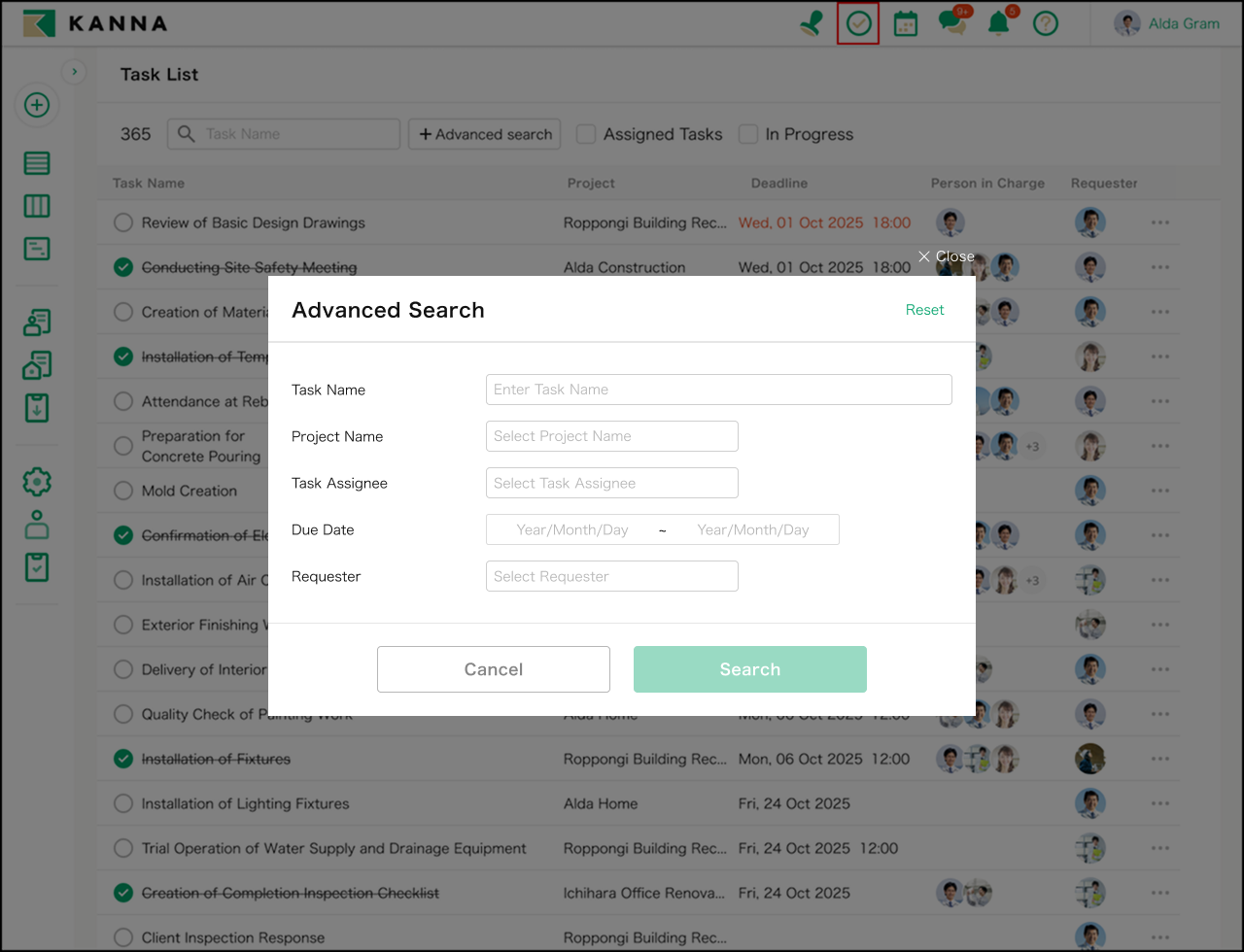This screenshot has width=1244, height=952.
Task: Toggle the In Progress checkbox
Action: [x=748, y=134]
